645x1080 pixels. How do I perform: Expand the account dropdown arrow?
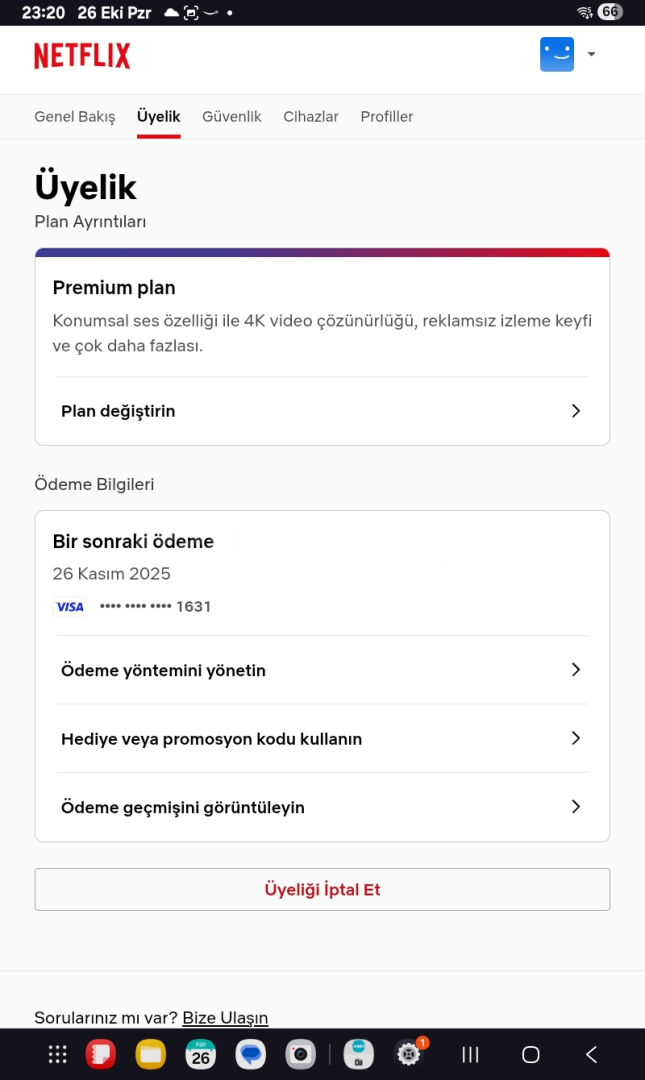coord(591,55)
